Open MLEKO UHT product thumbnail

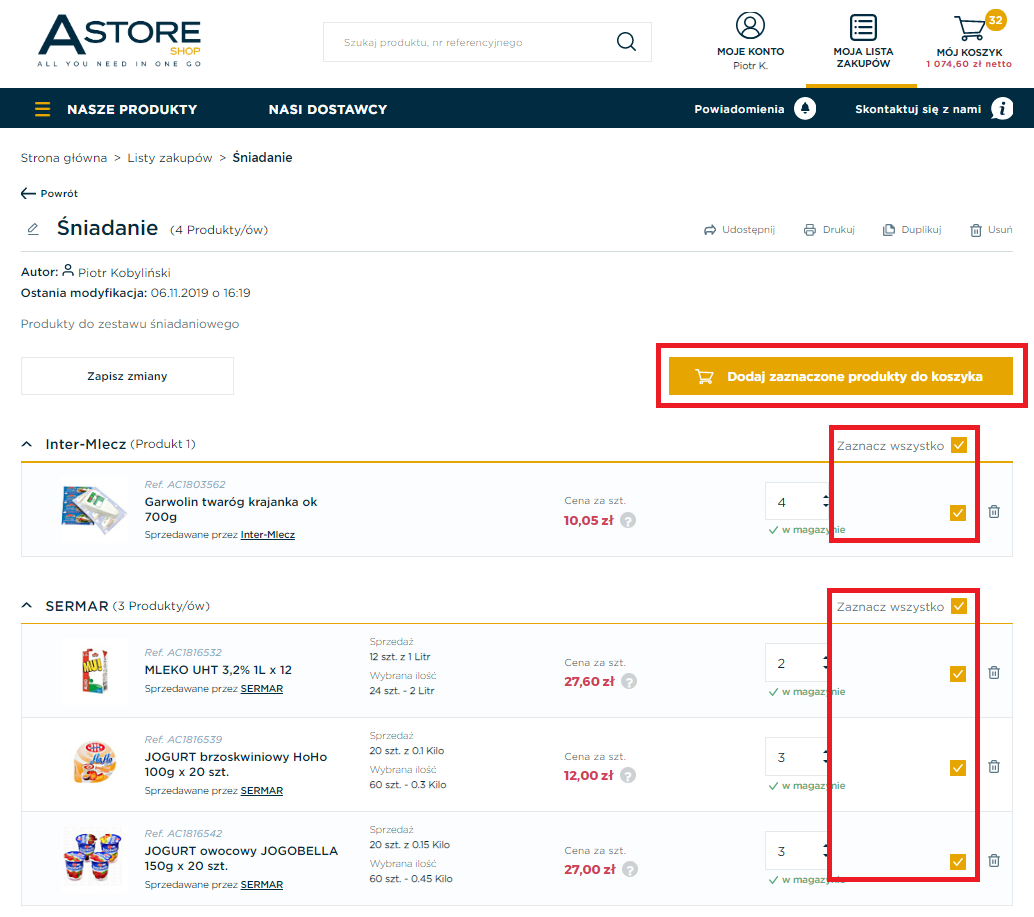point(94,670)
